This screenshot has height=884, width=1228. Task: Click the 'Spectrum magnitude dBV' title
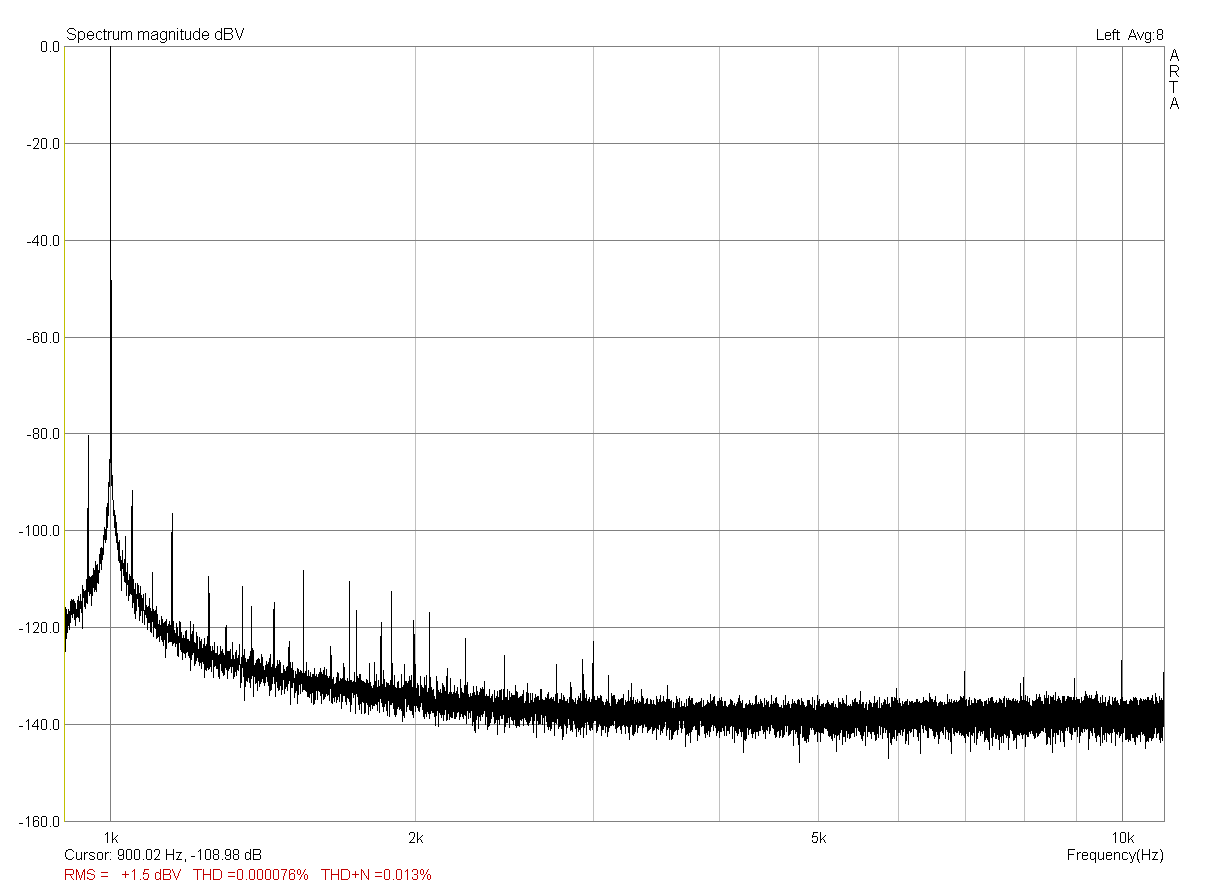(155, 35)
